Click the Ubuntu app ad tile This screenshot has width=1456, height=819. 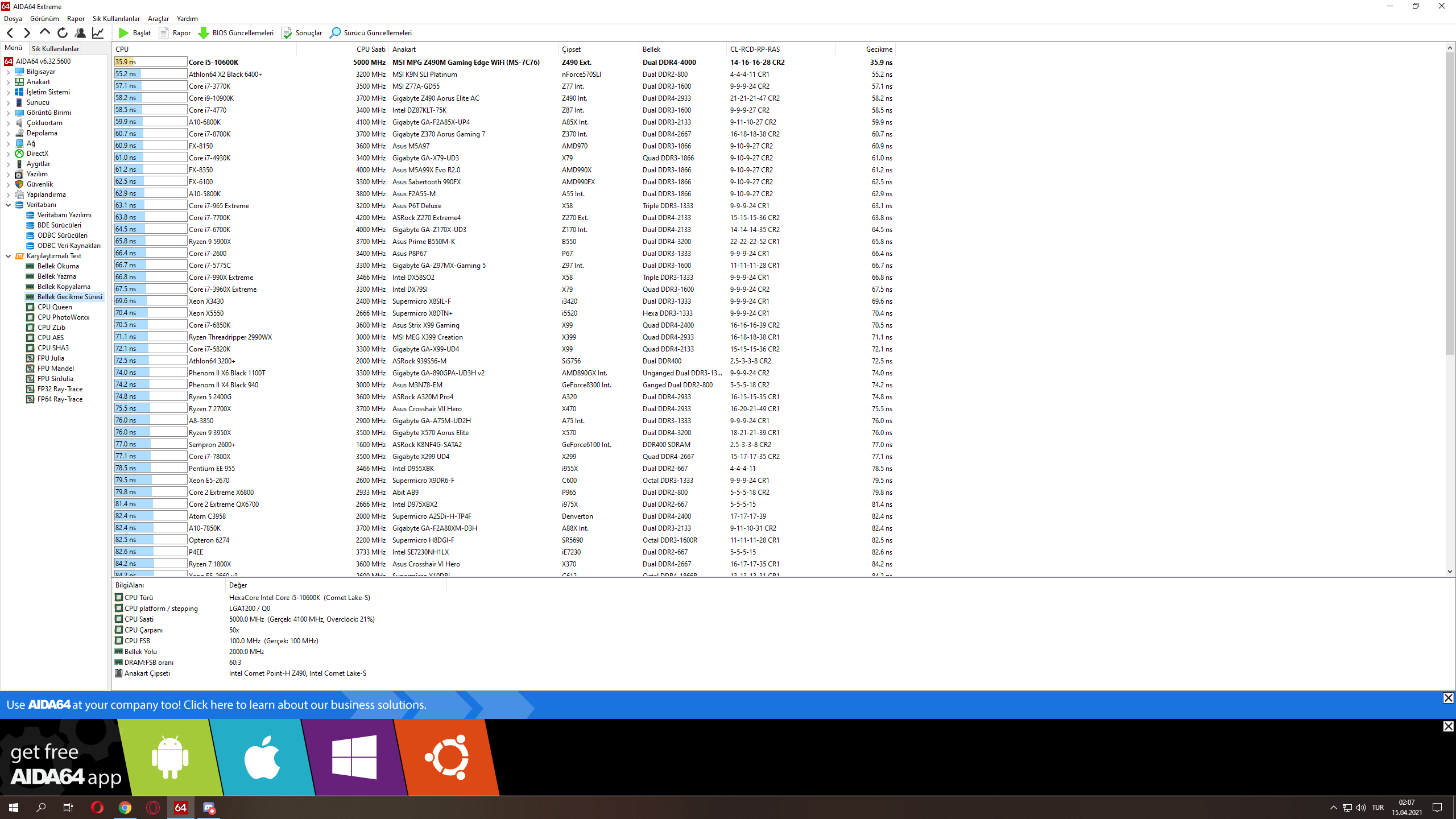pyautogui.click(x=446, y=758)
